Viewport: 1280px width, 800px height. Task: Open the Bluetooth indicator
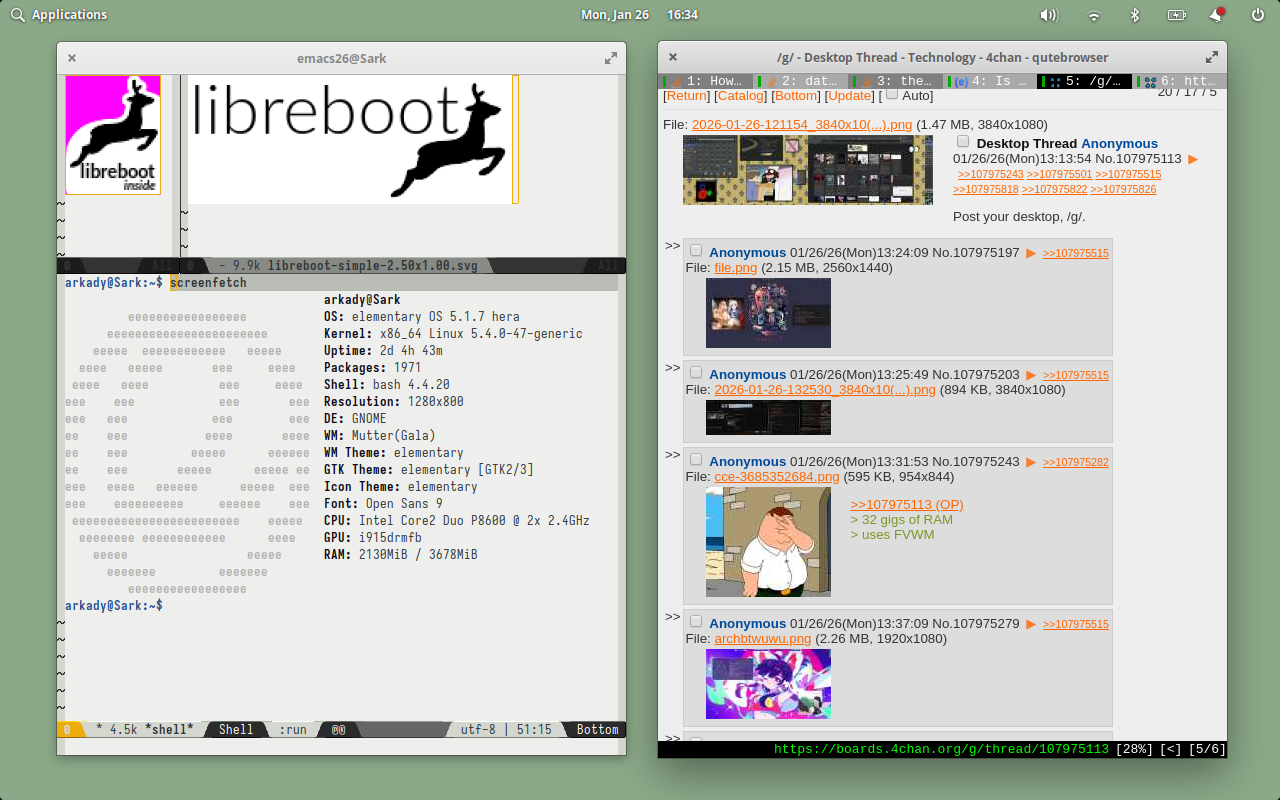(1135, 15)
